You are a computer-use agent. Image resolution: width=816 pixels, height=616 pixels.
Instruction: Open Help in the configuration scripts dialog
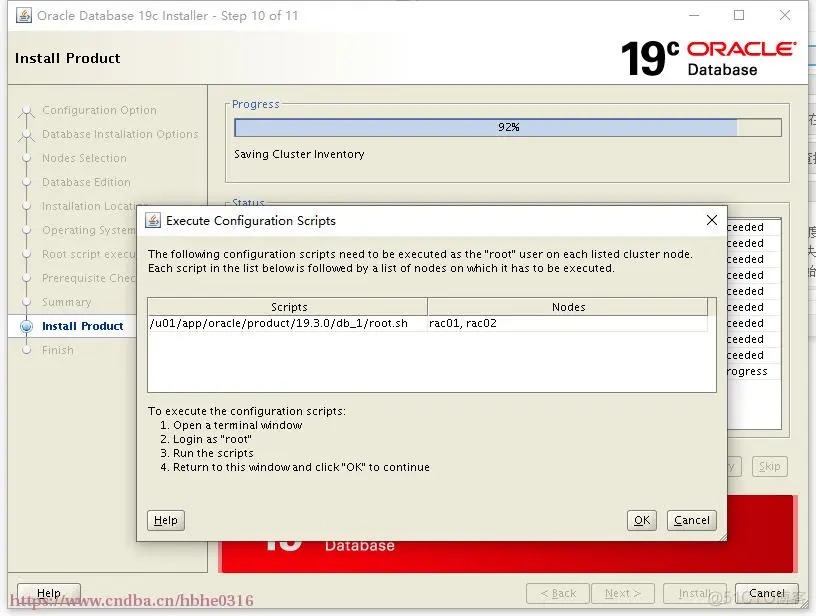pyautogui.click(x=166, y=520)
